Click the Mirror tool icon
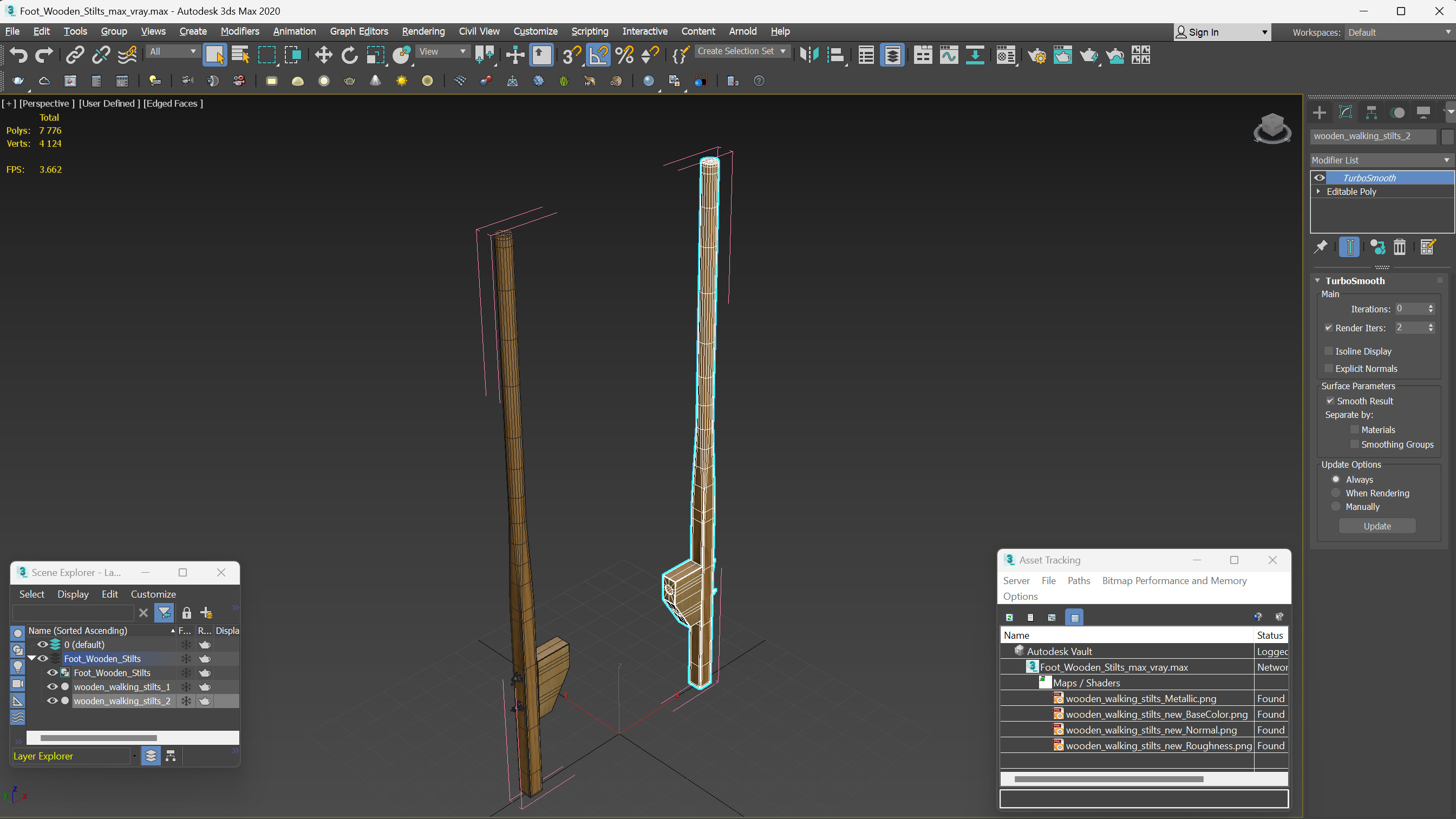 (809, 55)
